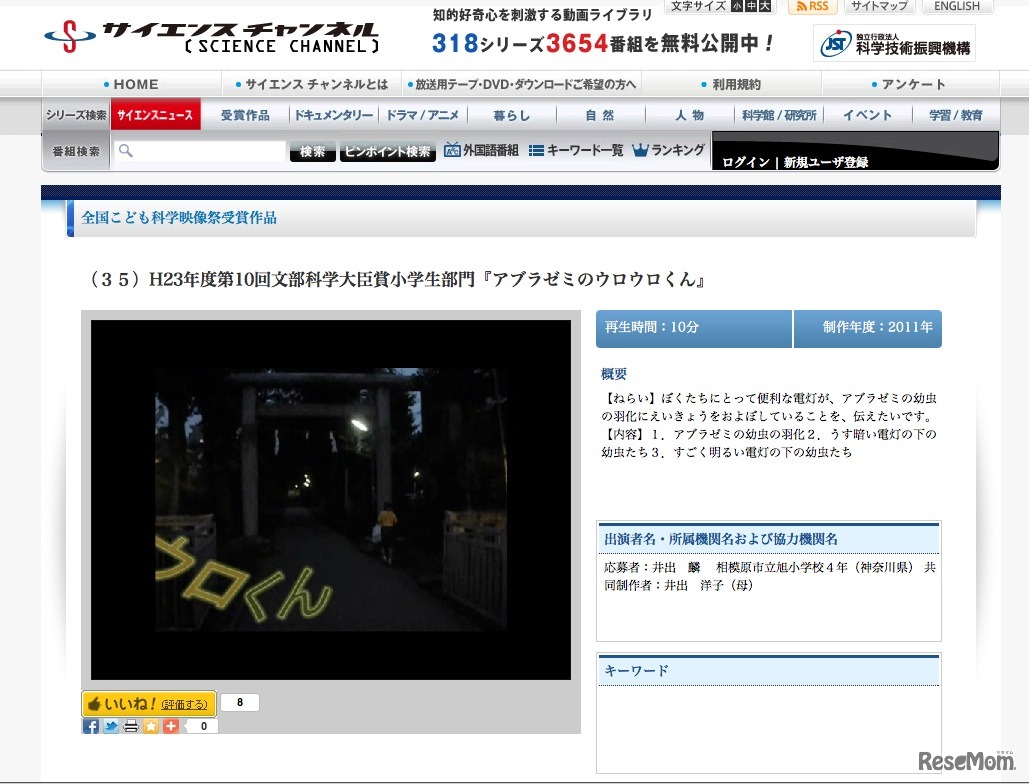
Task: Select ドラマ/アニメ tab
Action: (x=423, y=115)
